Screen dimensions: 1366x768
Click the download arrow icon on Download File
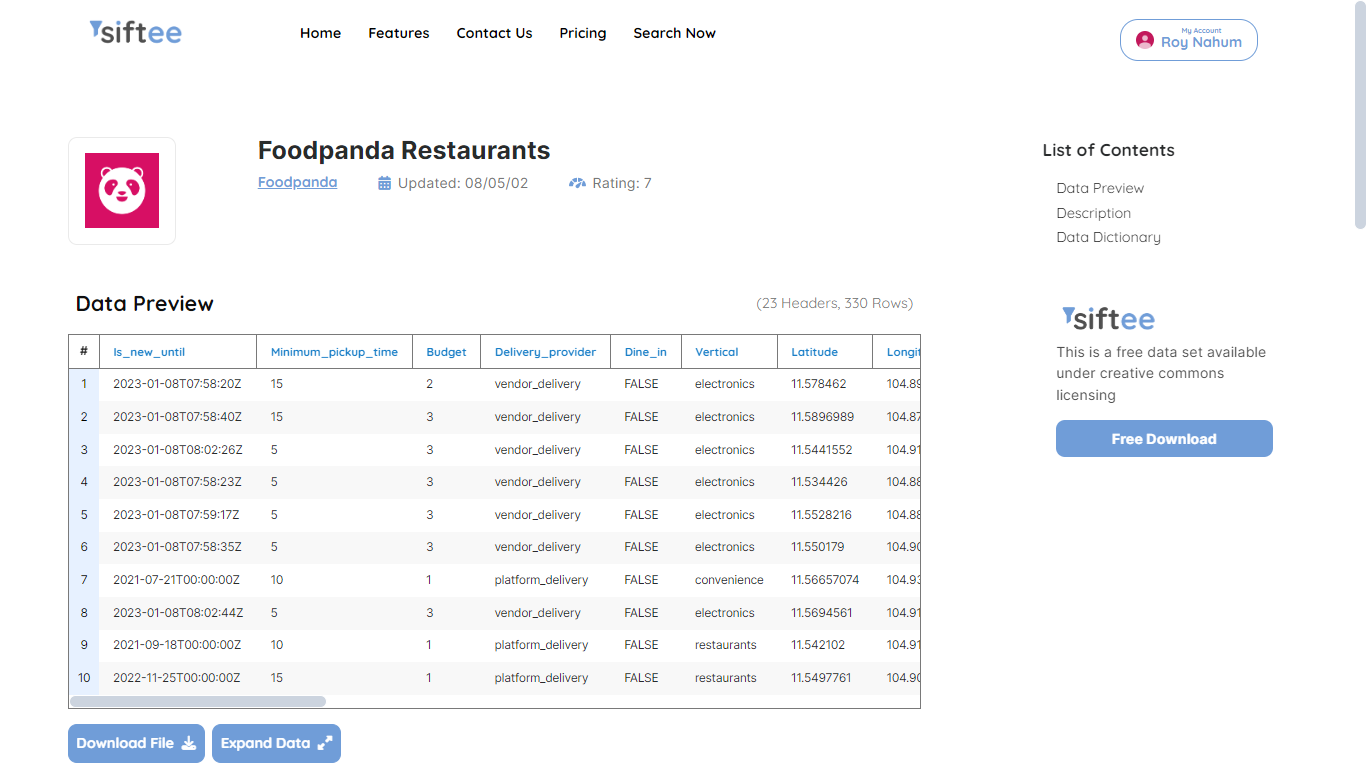(189, 743)
